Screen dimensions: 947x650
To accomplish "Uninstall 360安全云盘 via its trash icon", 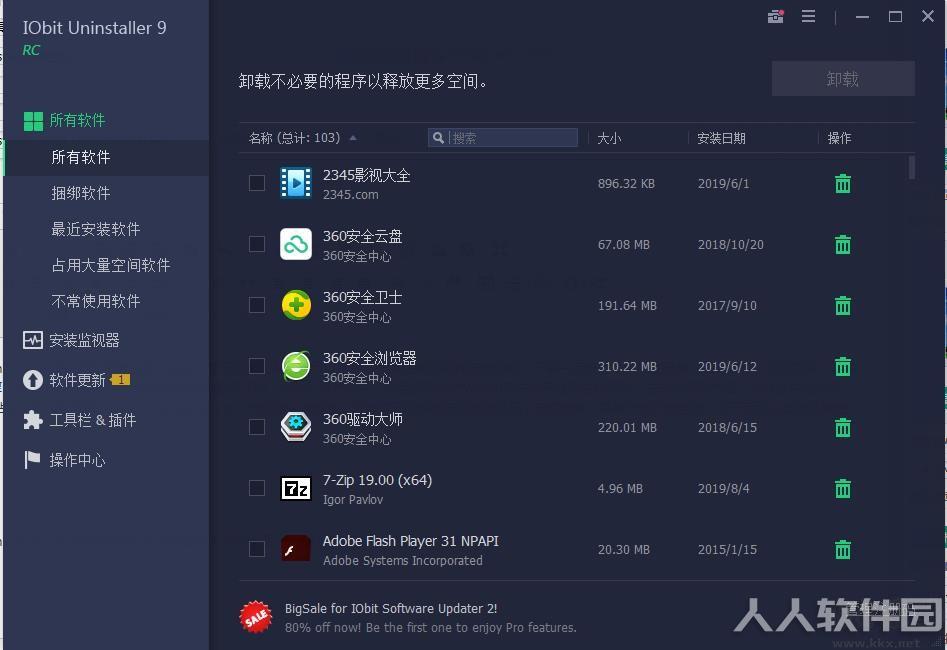I will 843,244.
